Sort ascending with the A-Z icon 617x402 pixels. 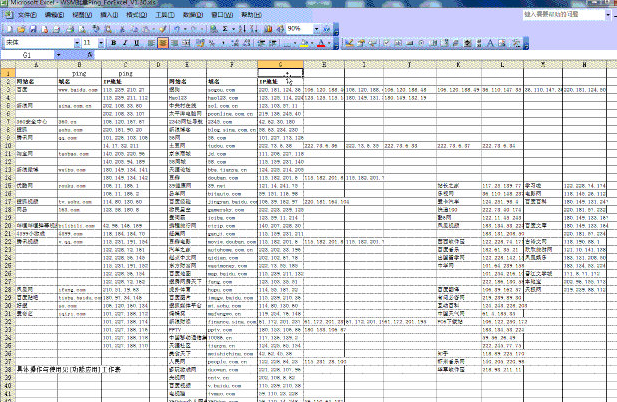242,29
